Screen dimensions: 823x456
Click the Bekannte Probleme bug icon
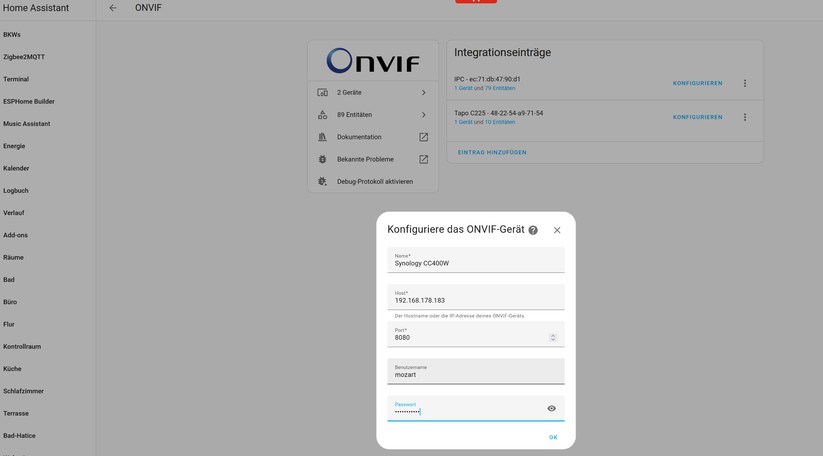(x=322, y=159)
